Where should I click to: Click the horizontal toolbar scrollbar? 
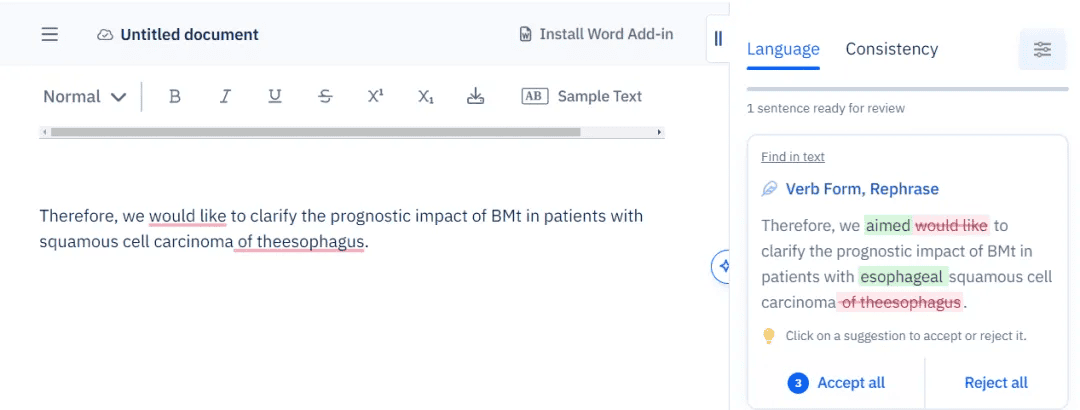pos(315,132)
